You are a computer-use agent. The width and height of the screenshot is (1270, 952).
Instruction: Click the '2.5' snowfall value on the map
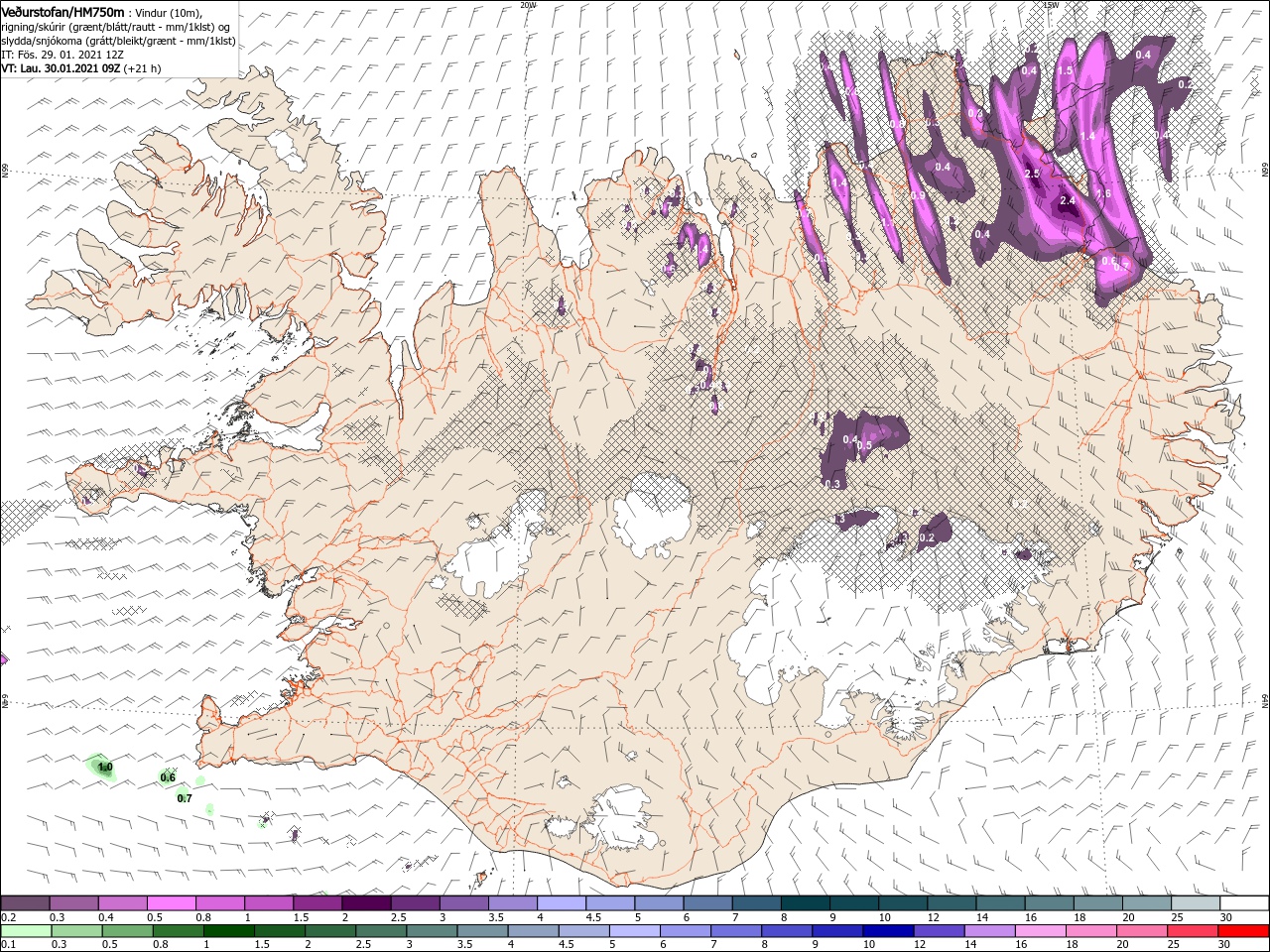1032,175
